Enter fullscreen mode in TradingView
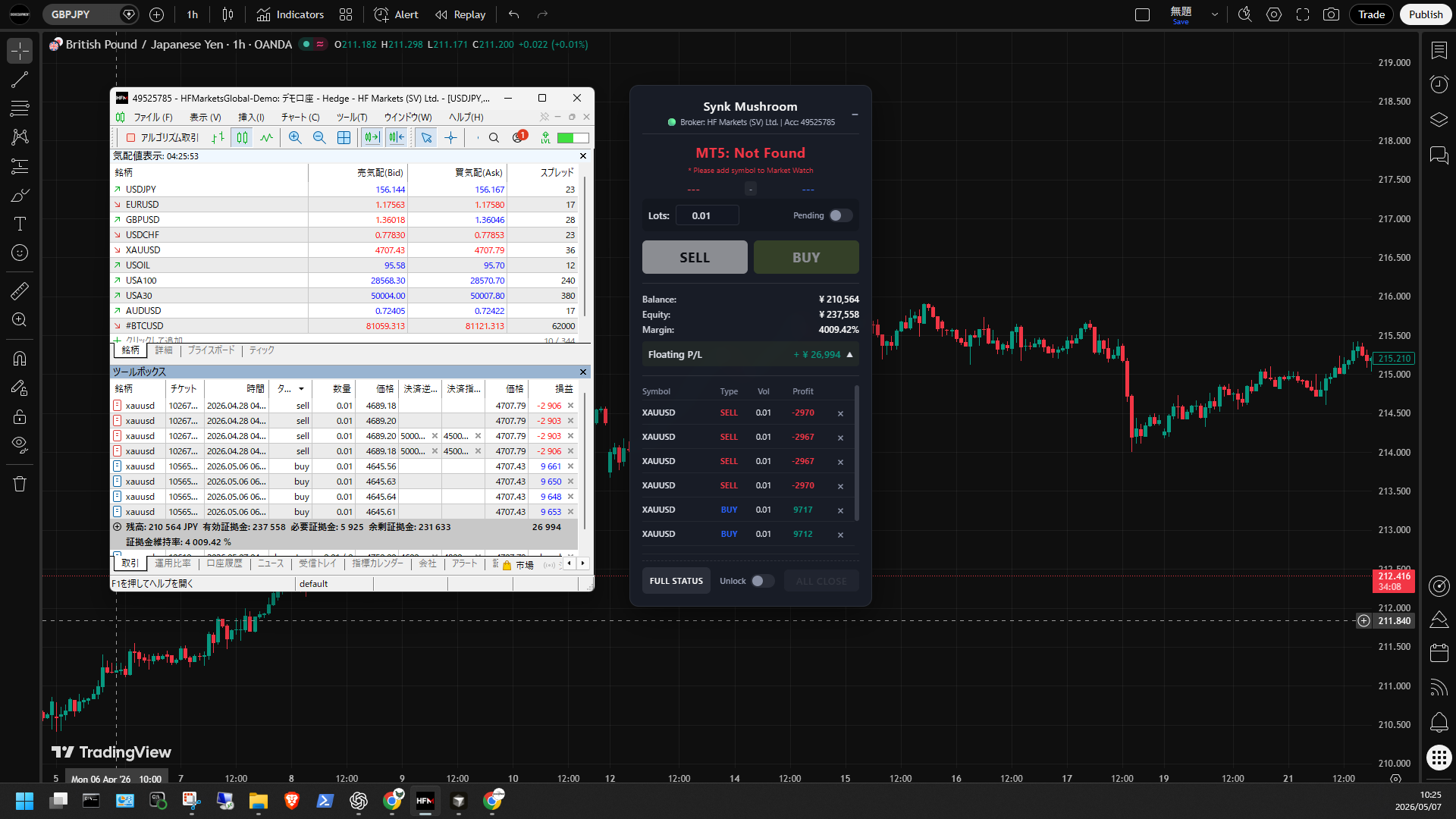The image size is (1456, 819). tap(1303, 14)
